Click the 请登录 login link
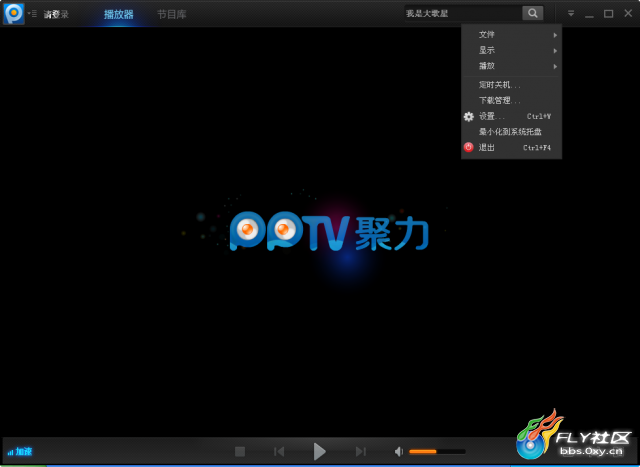The image size is (640, 467). [x=56, y=14]
